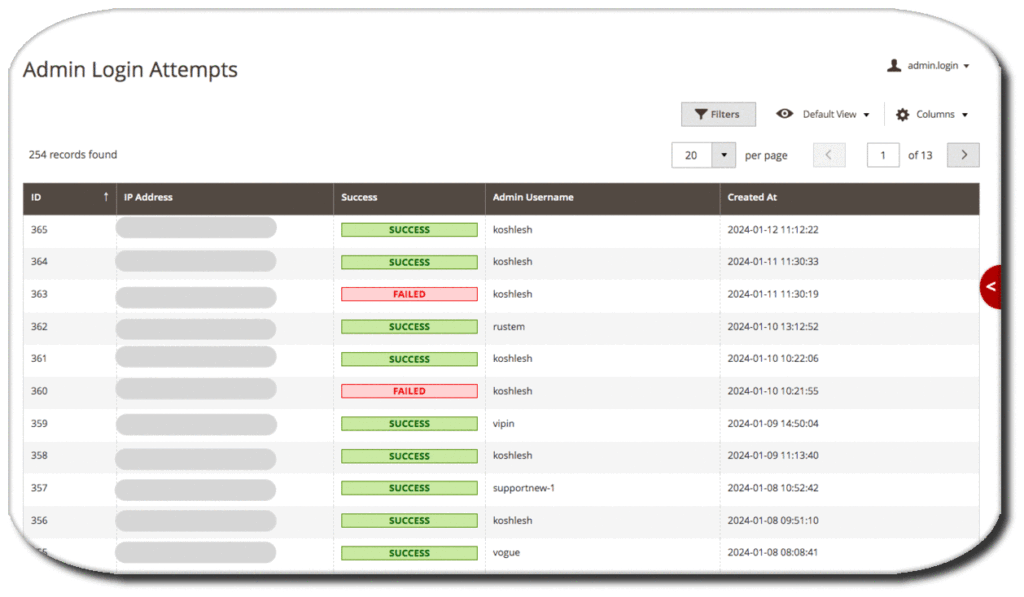Click the Columns gear icon

pyautogui.click(x=902, y=115)
